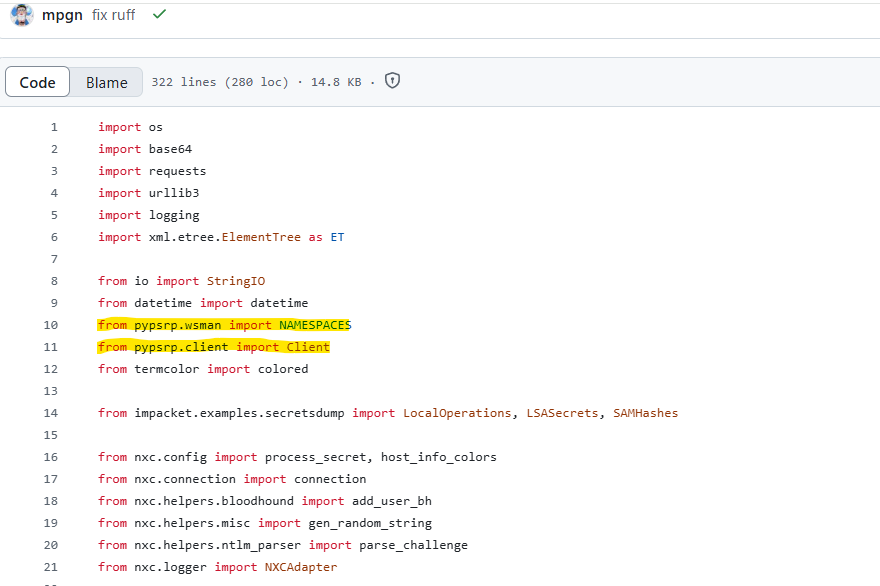This screenshot has width=880, height=586.
Task: Select the Code view tab
Action: 38,82
